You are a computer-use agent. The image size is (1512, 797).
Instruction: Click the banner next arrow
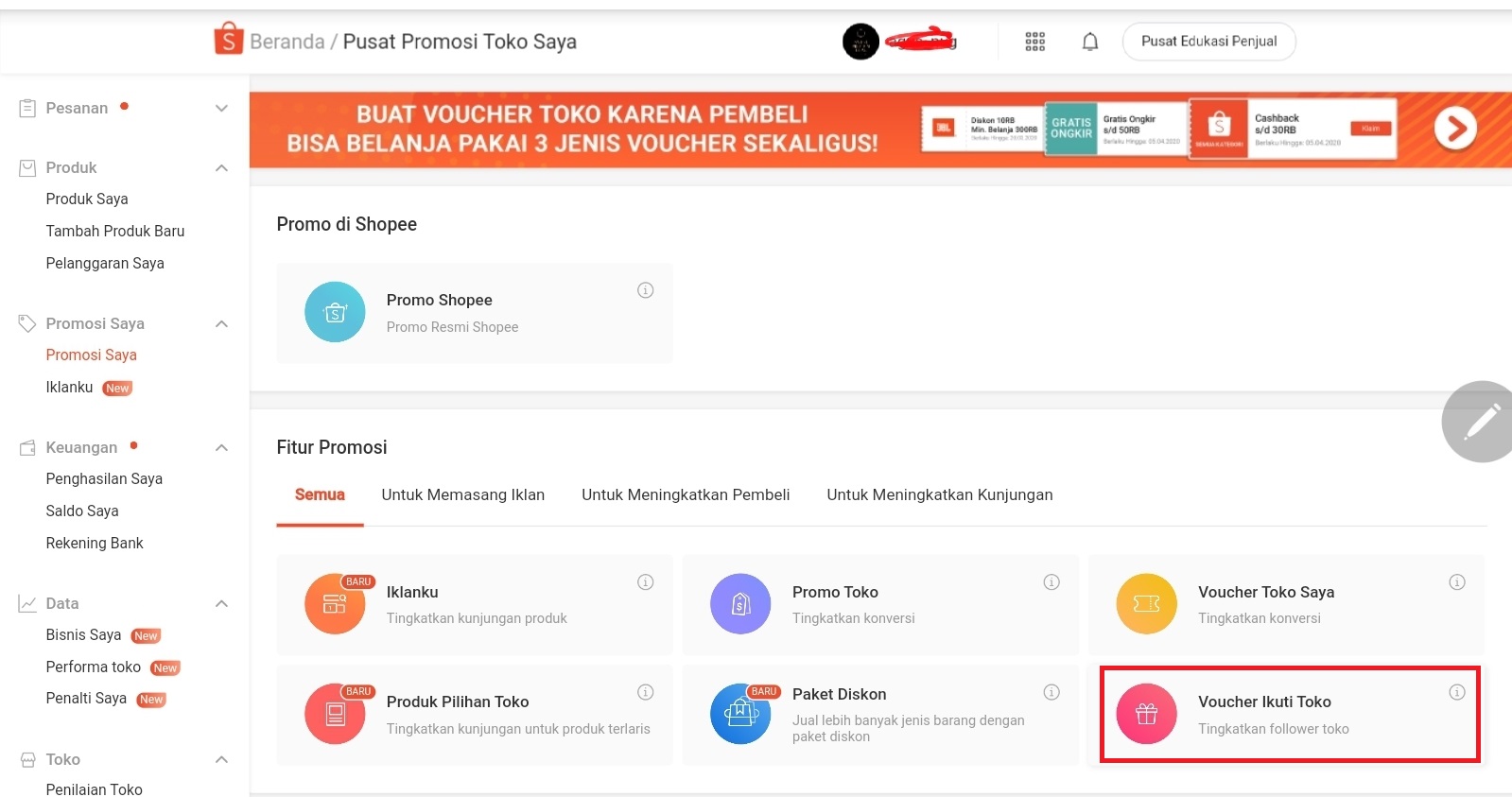coord(1455,128)
